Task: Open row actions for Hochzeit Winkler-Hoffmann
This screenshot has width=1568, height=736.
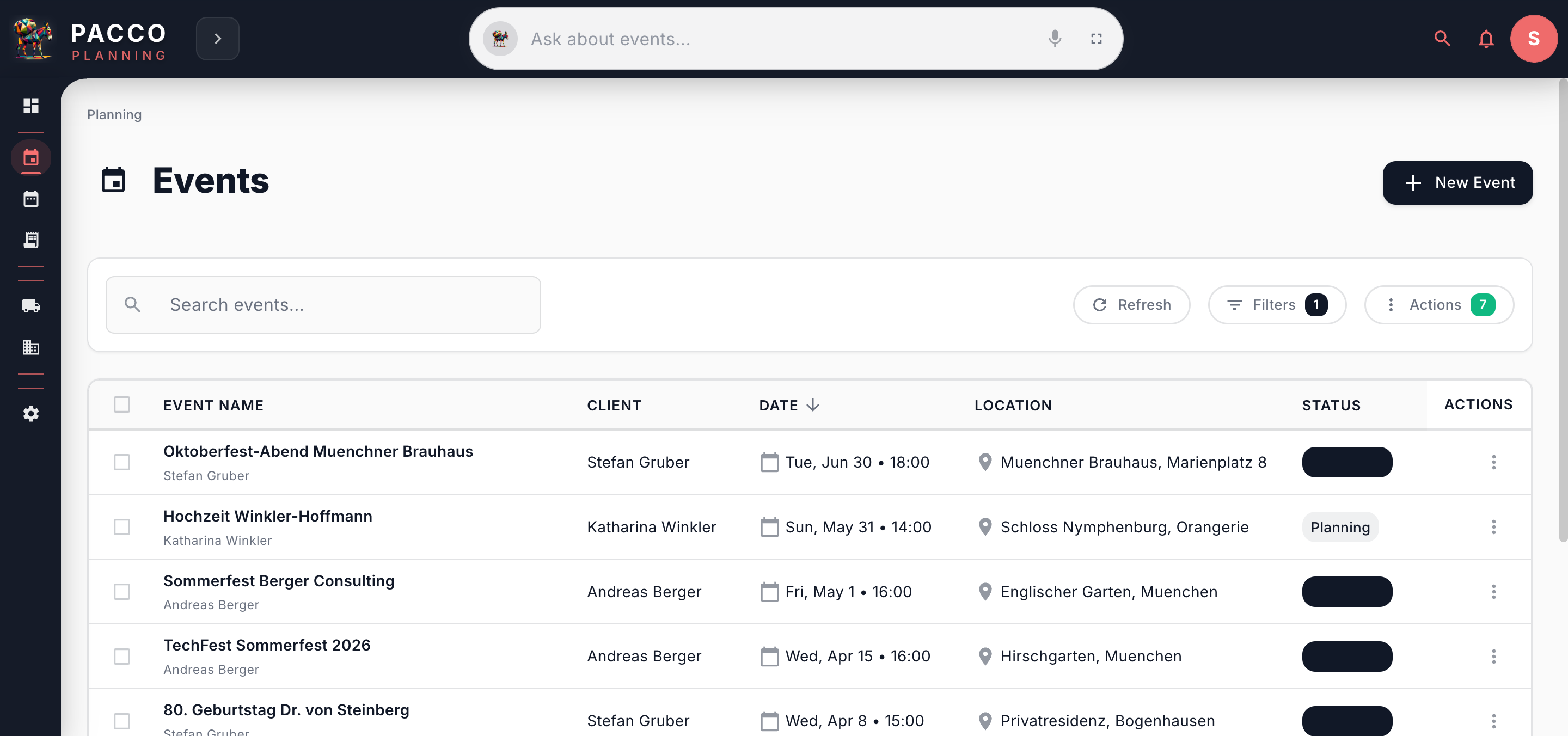Action: [x=1493, y=526]
